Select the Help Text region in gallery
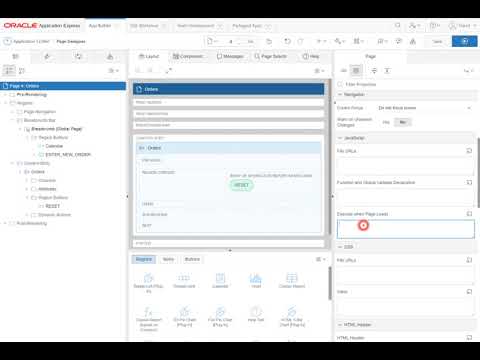The image size is (480, 360). point(256,314)
